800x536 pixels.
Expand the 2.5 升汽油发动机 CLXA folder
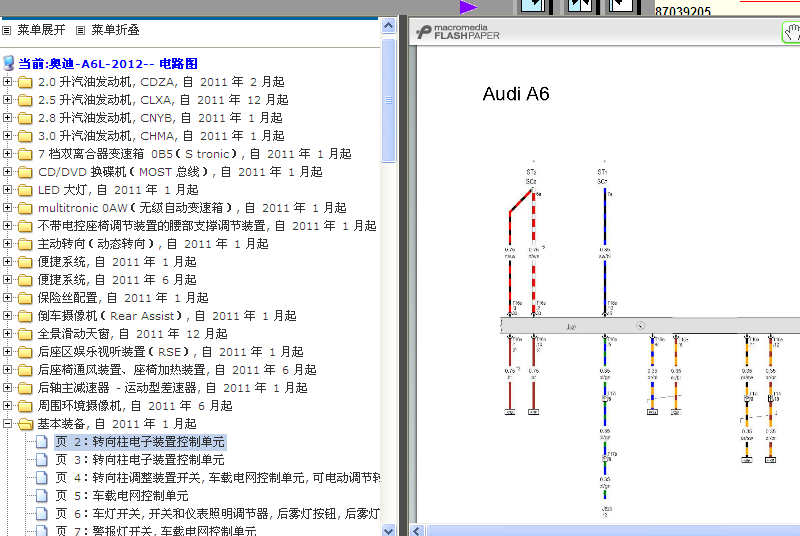coord(7,99)
